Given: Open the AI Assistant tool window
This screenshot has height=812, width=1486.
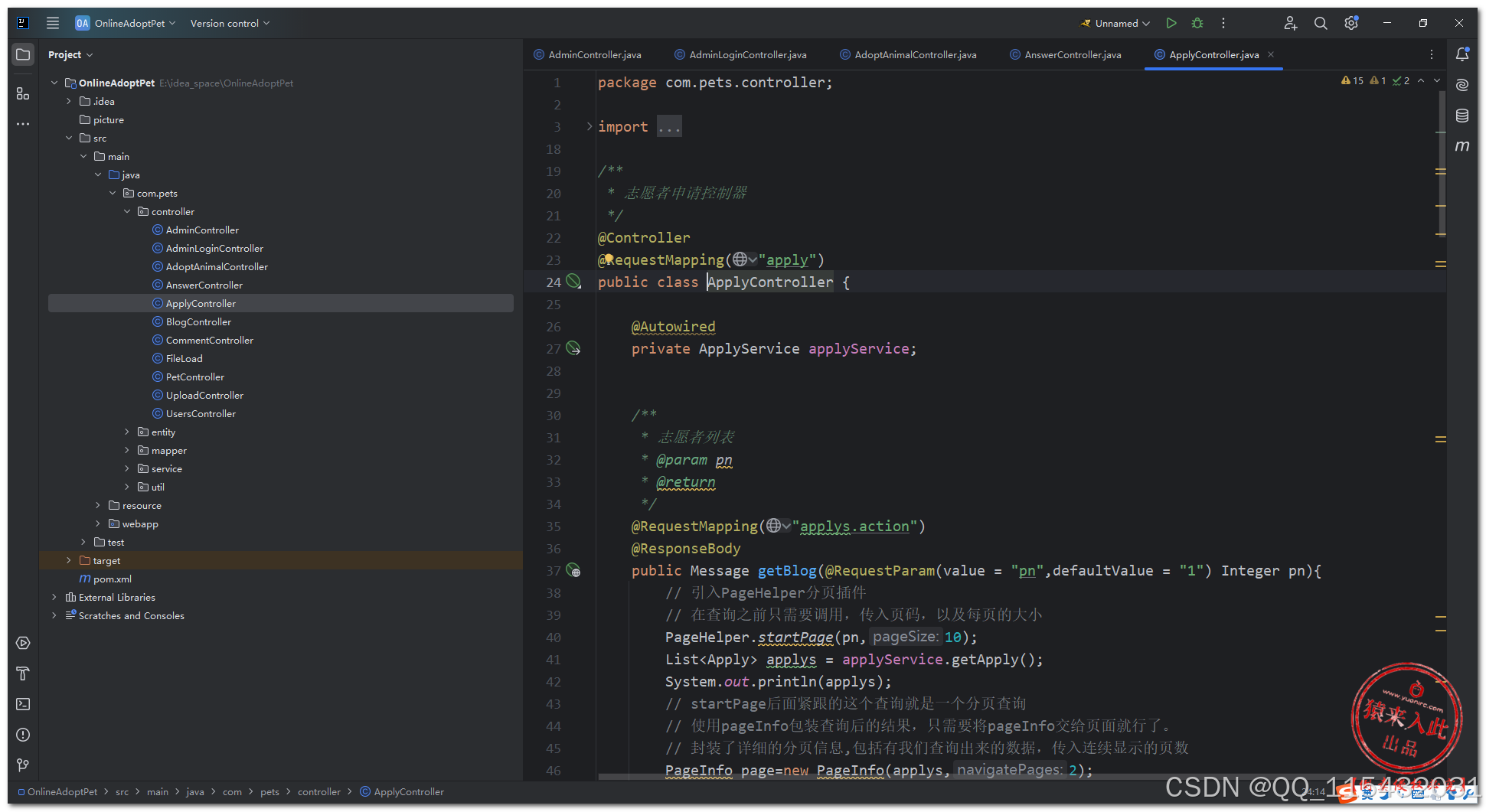Looking at the screenshot, I should (1462, 85).
